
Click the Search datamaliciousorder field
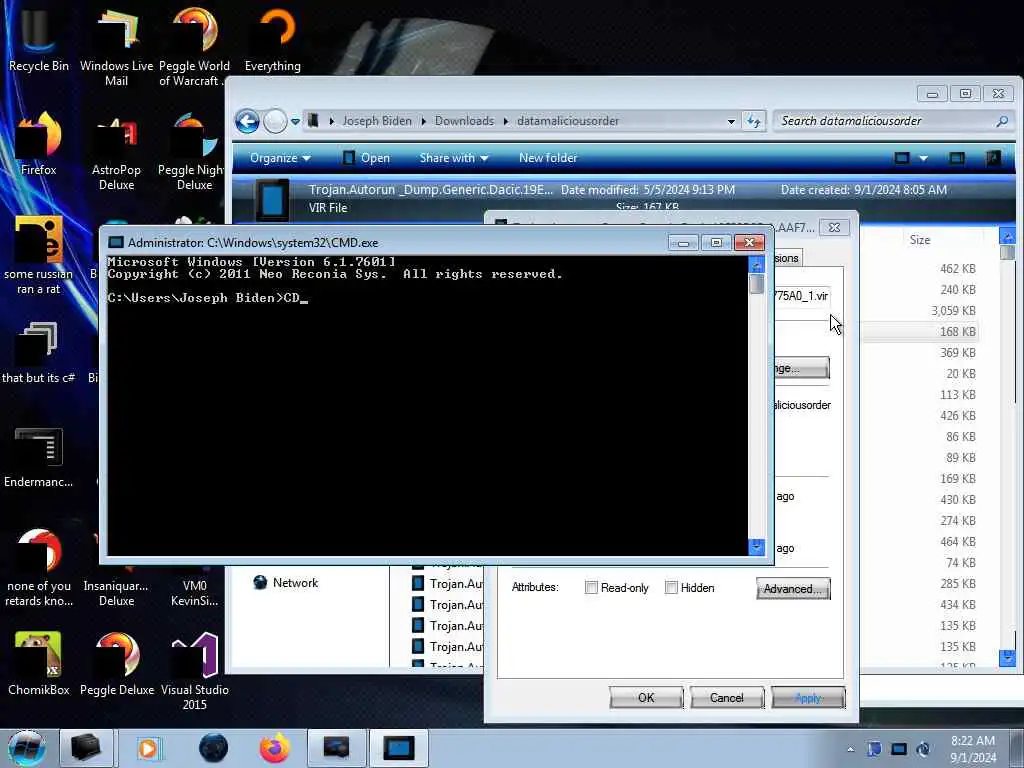click(893, 121)
